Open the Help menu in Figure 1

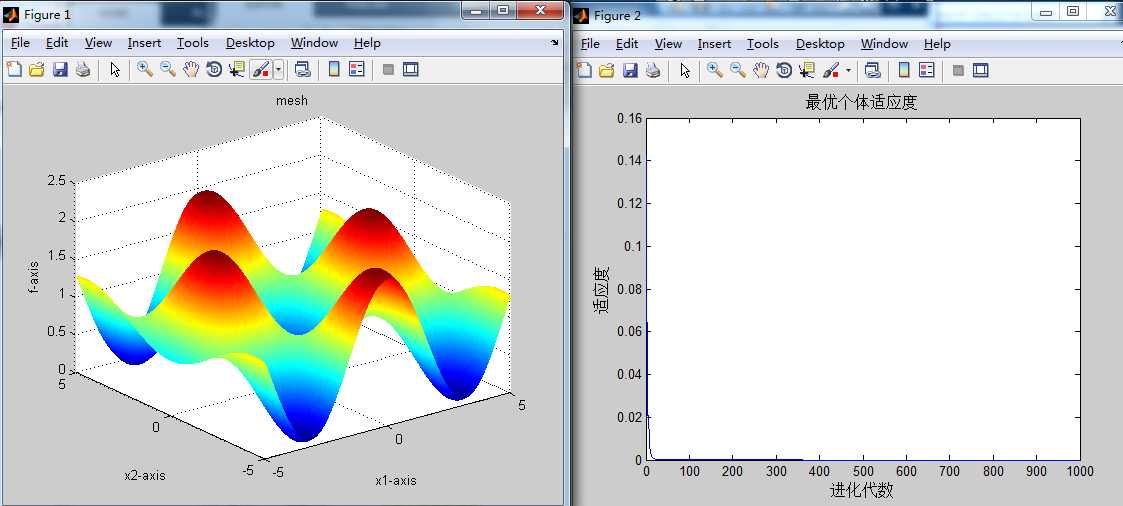[x=367, y=43]
